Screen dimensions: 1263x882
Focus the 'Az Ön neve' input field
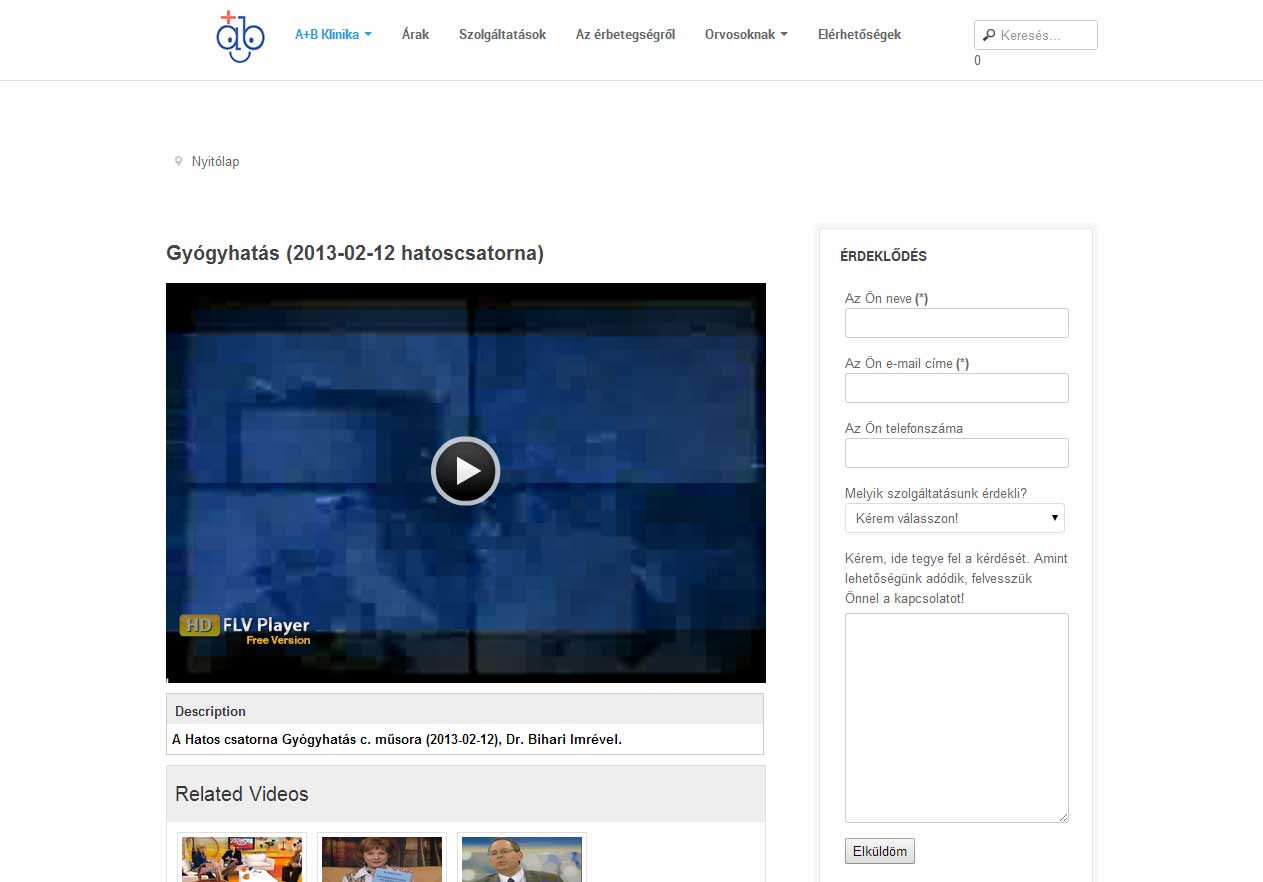click(x=956, y=323)
